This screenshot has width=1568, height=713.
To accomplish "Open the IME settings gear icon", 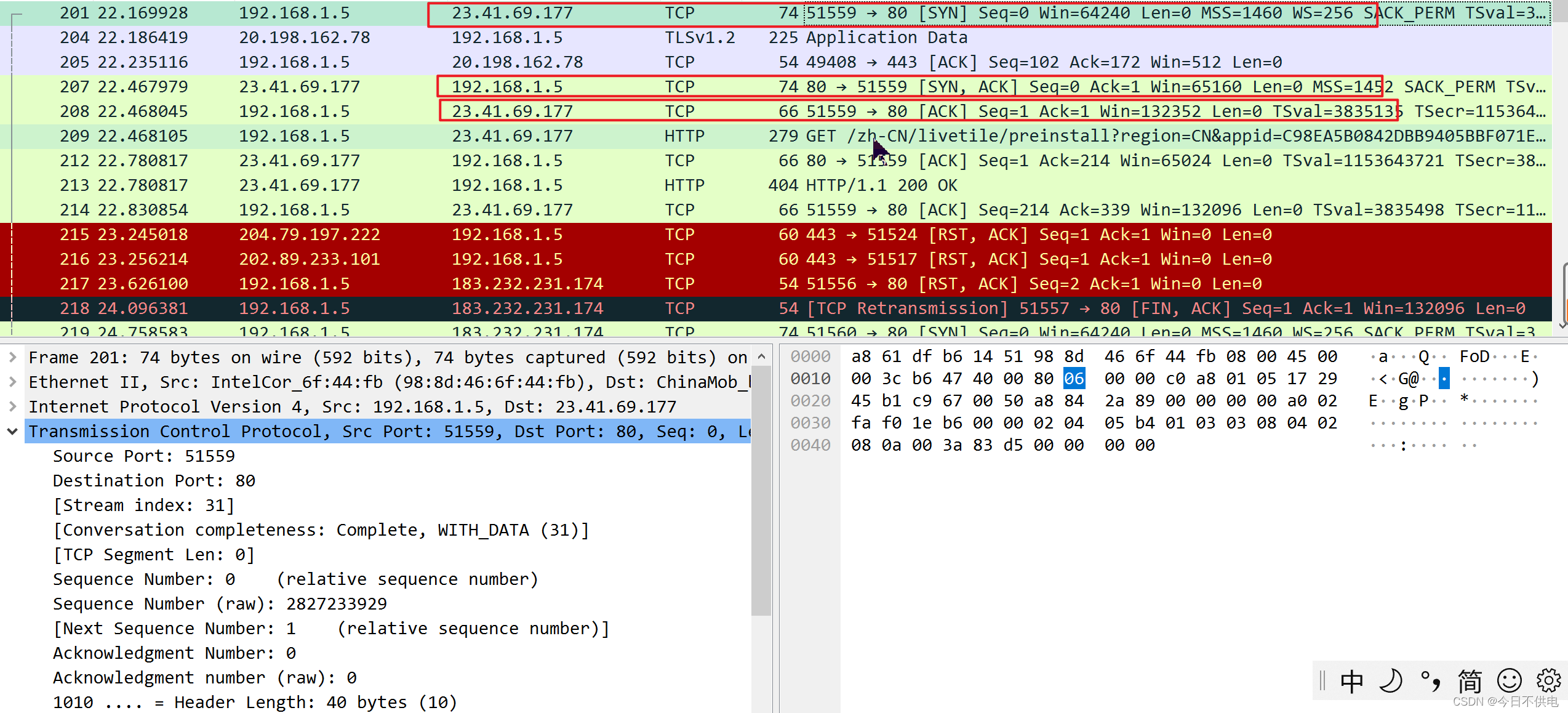I will (x=1548, y=680).
